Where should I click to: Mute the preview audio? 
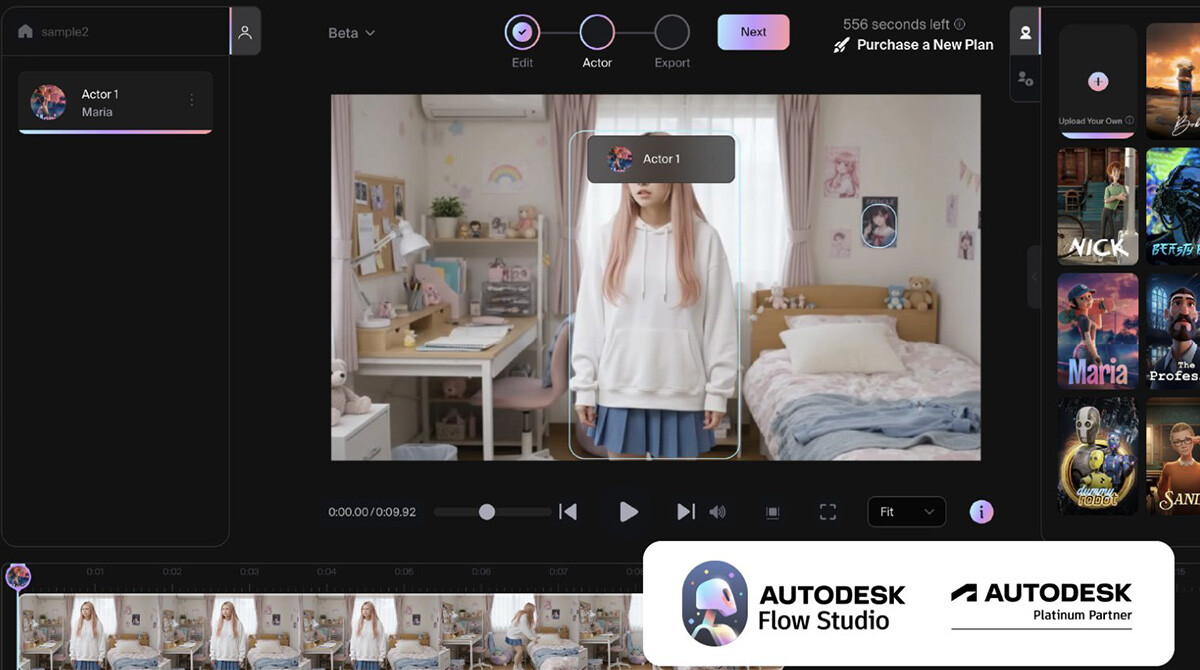718,512
